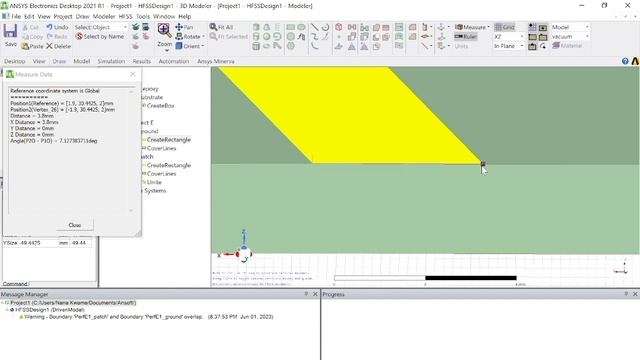Close Measure Data dialog with X
The height and width of the screenshot is (360, 640).
click(x=133, y=74)
